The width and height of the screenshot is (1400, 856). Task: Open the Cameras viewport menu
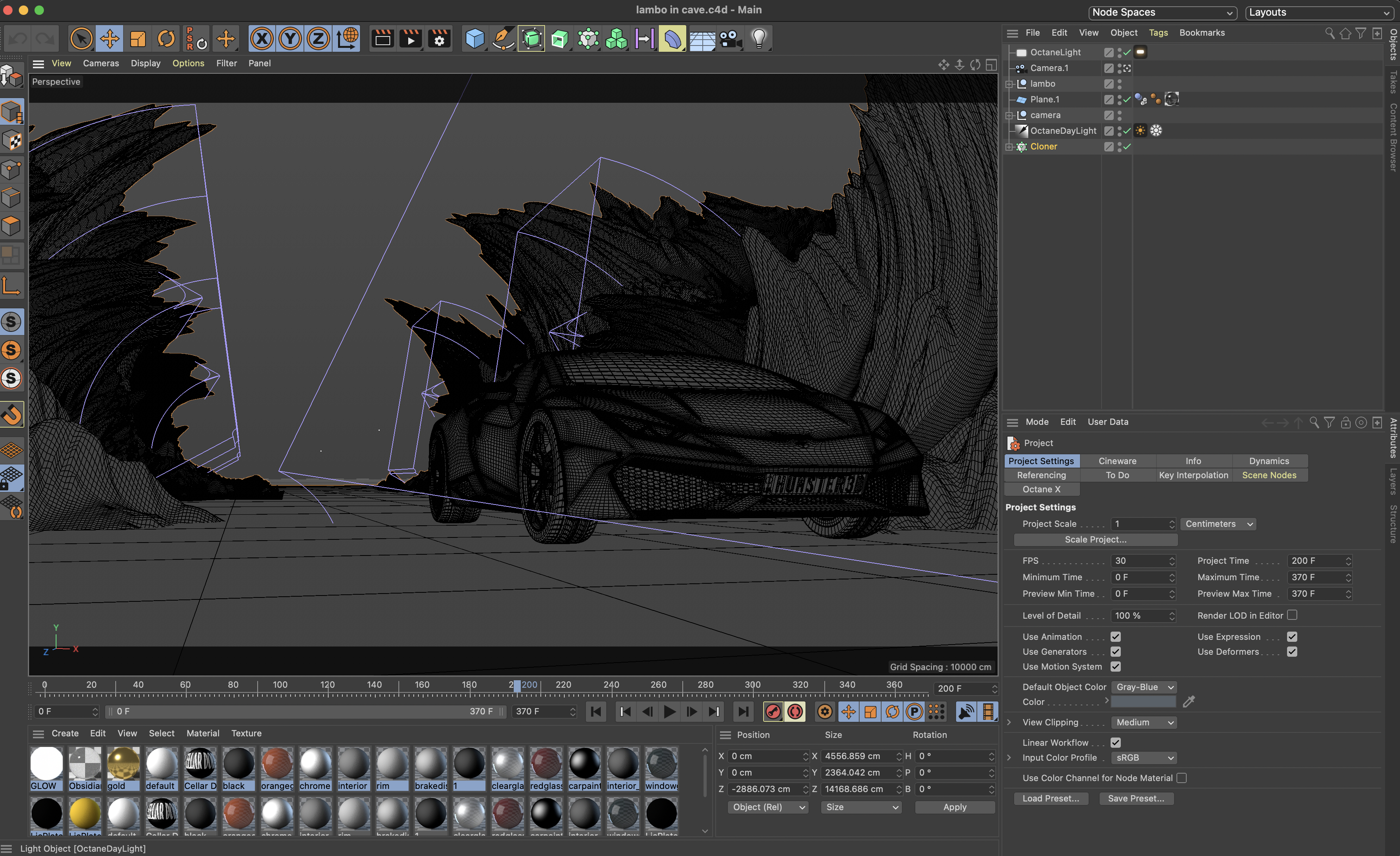click(100, 63)
